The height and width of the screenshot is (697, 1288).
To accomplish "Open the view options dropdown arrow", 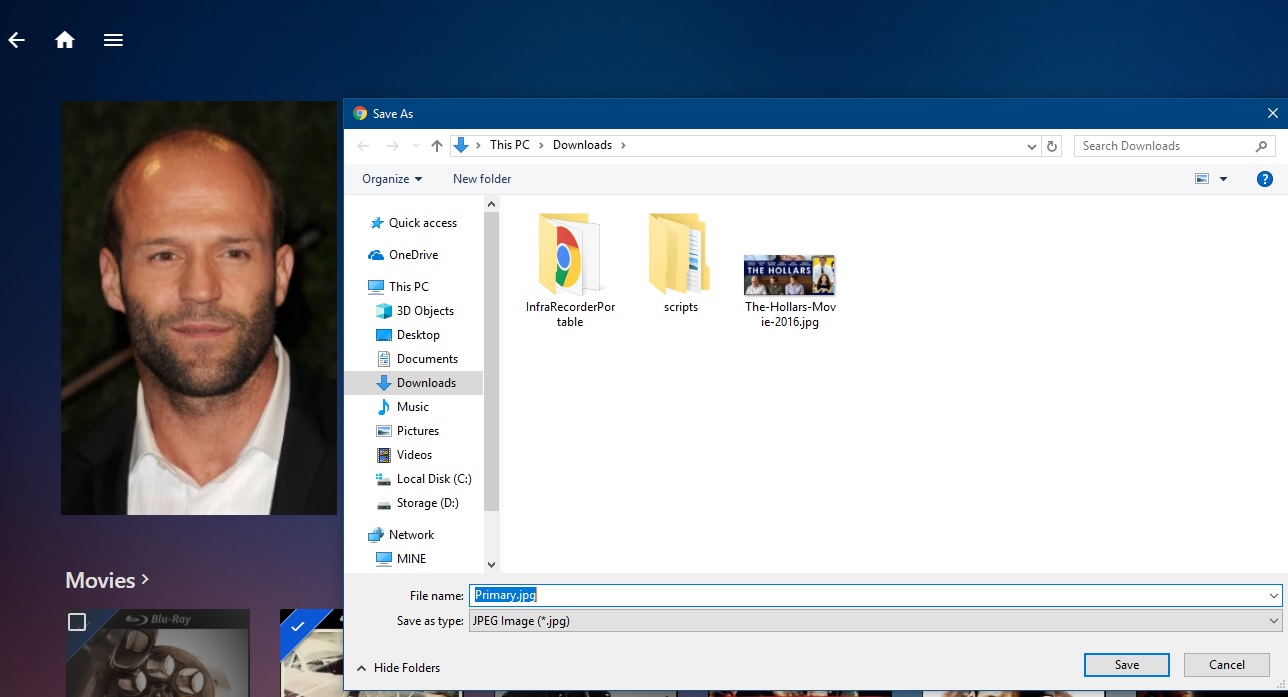I will coord(1223,179).
